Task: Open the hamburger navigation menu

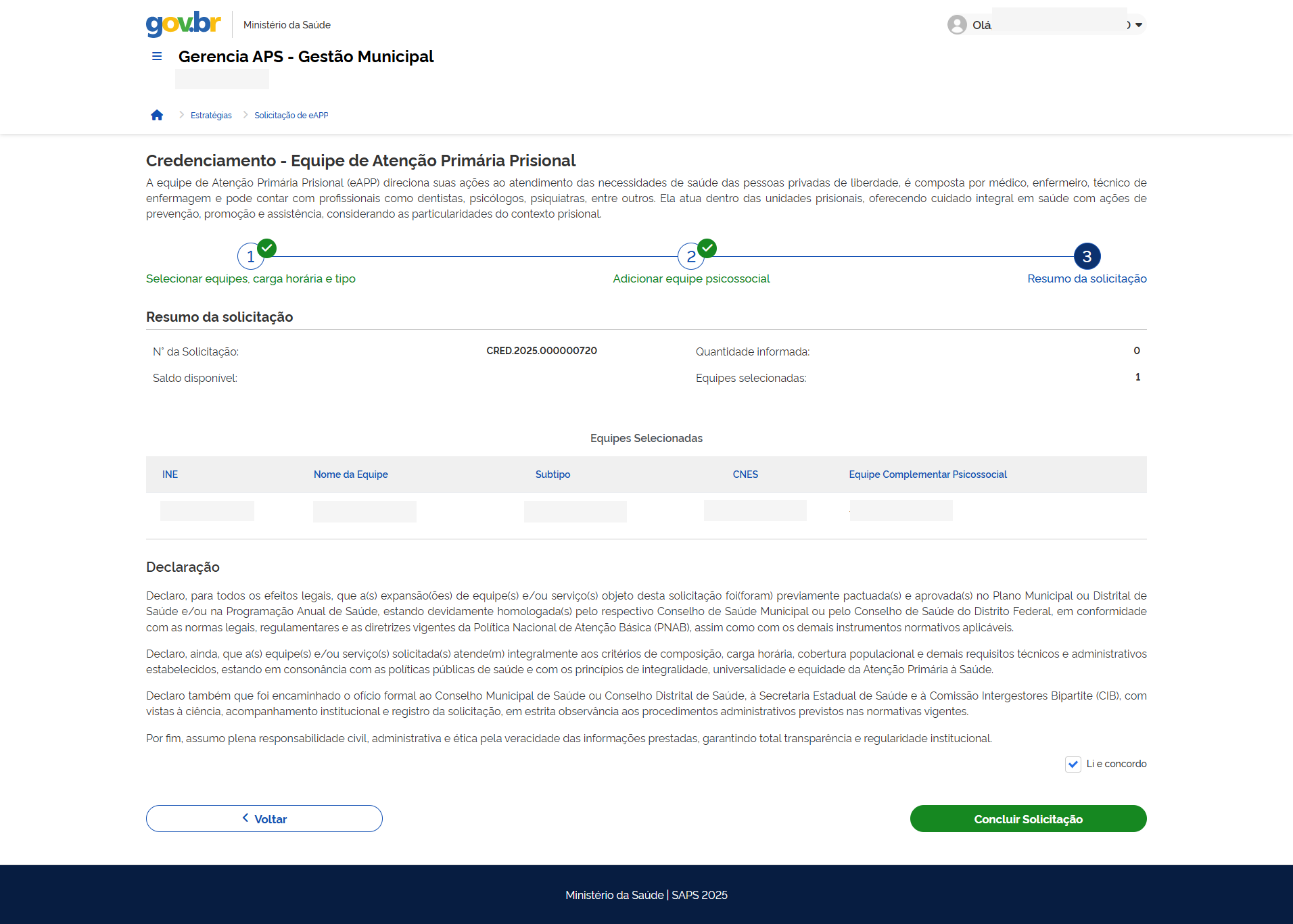Action: (x=157, y=57)
